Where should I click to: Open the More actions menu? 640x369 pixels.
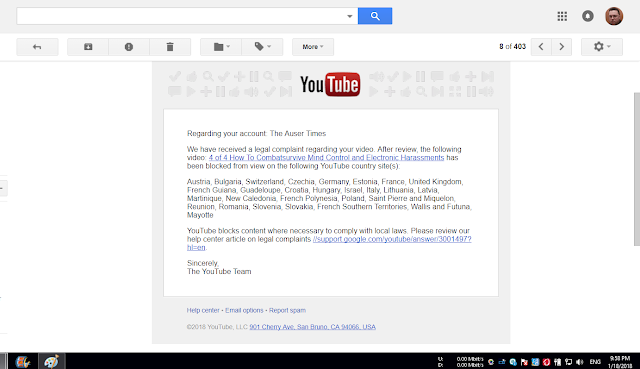pos(313,47)
